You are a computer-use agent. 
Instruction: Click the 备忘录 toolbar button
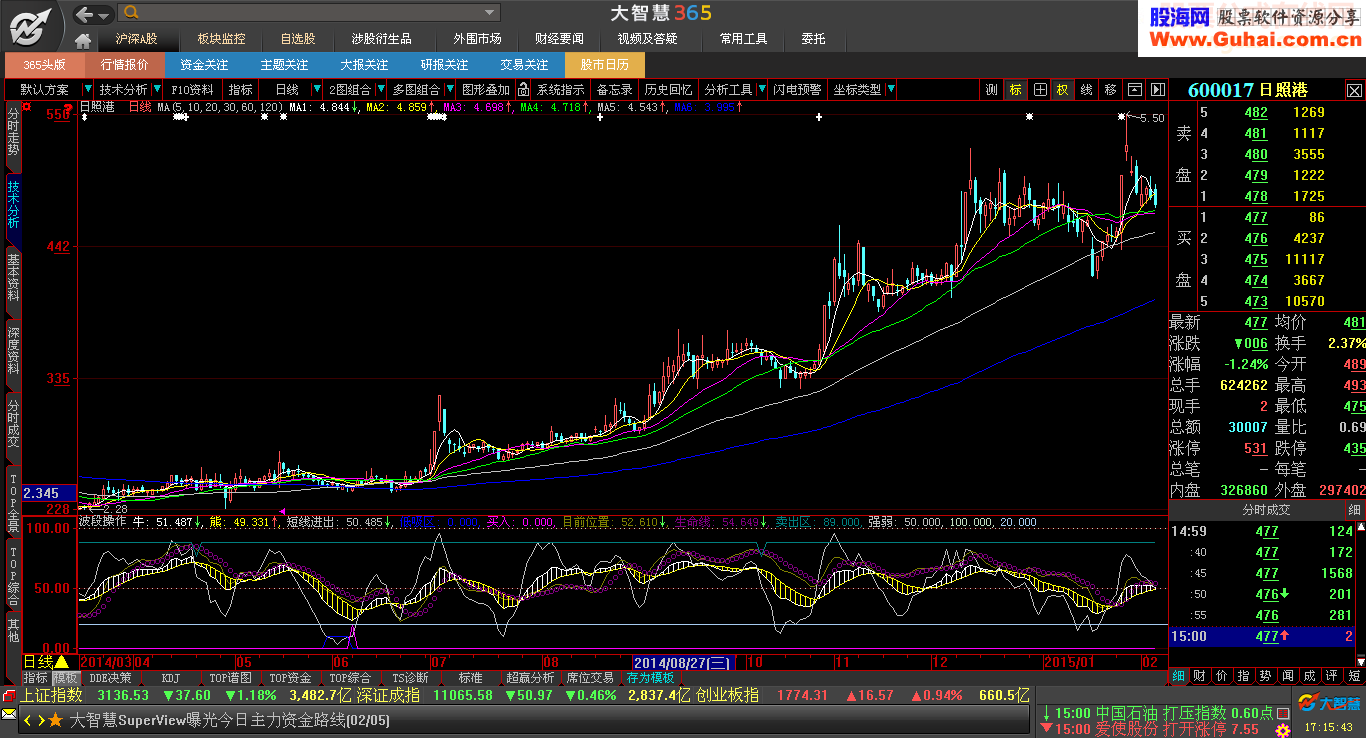(x=614, y=89)
